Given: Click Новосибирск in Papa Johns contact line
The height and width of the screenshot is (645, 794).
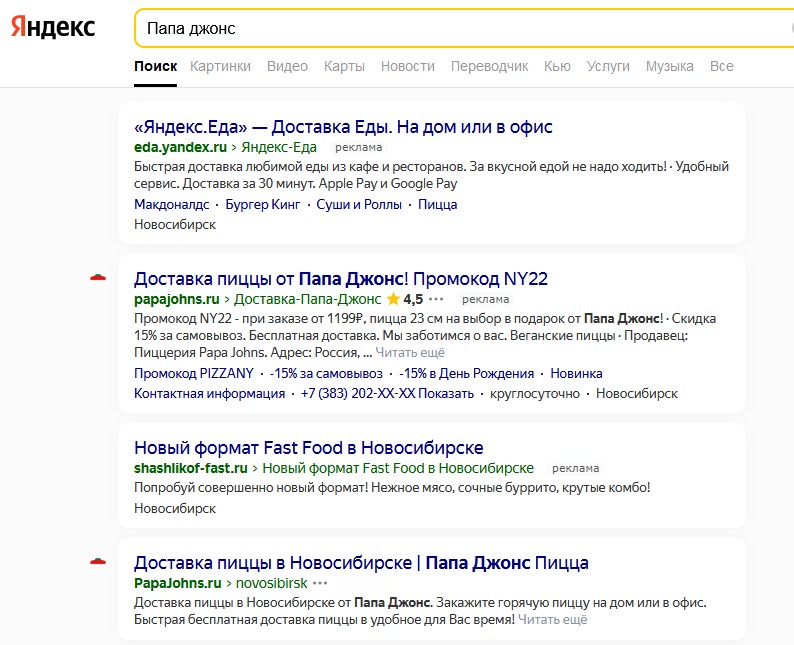Looking at the screenshot, I should click(x=637, y=394).
